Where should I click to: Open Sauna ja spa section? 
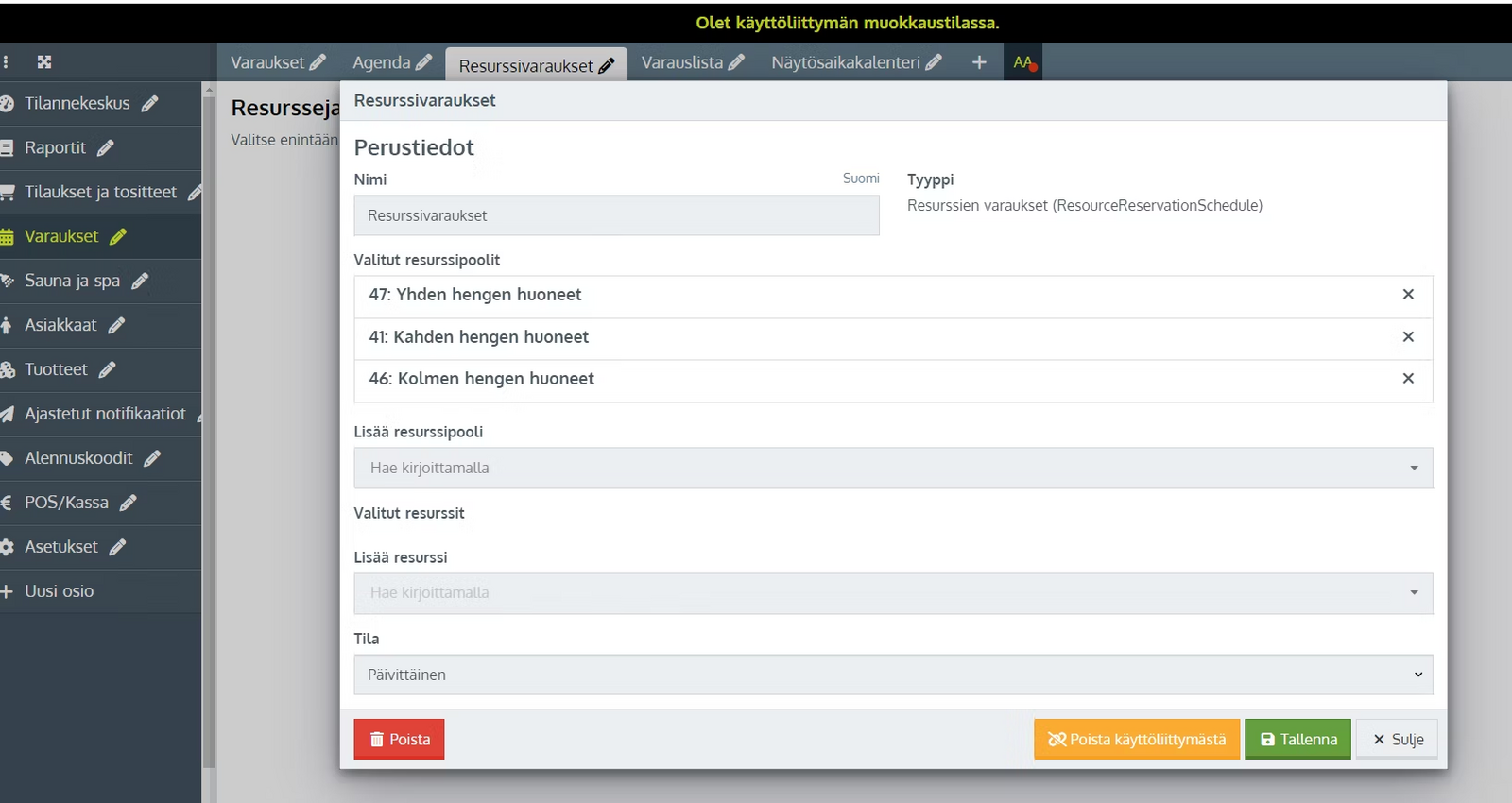[x=72, y=282]
